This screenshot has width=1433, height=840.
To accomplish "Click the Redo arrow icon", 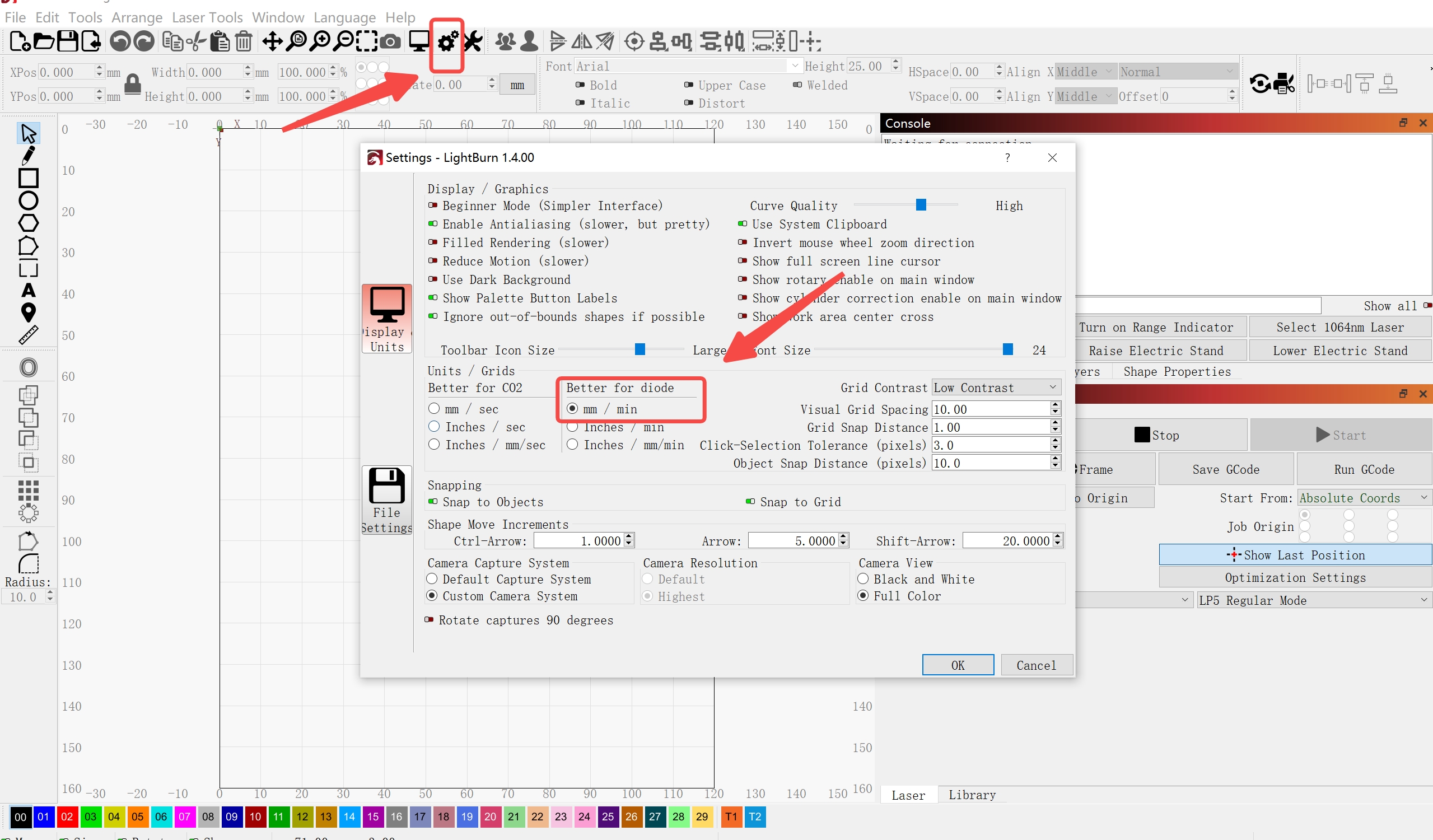I will point(143,41).
